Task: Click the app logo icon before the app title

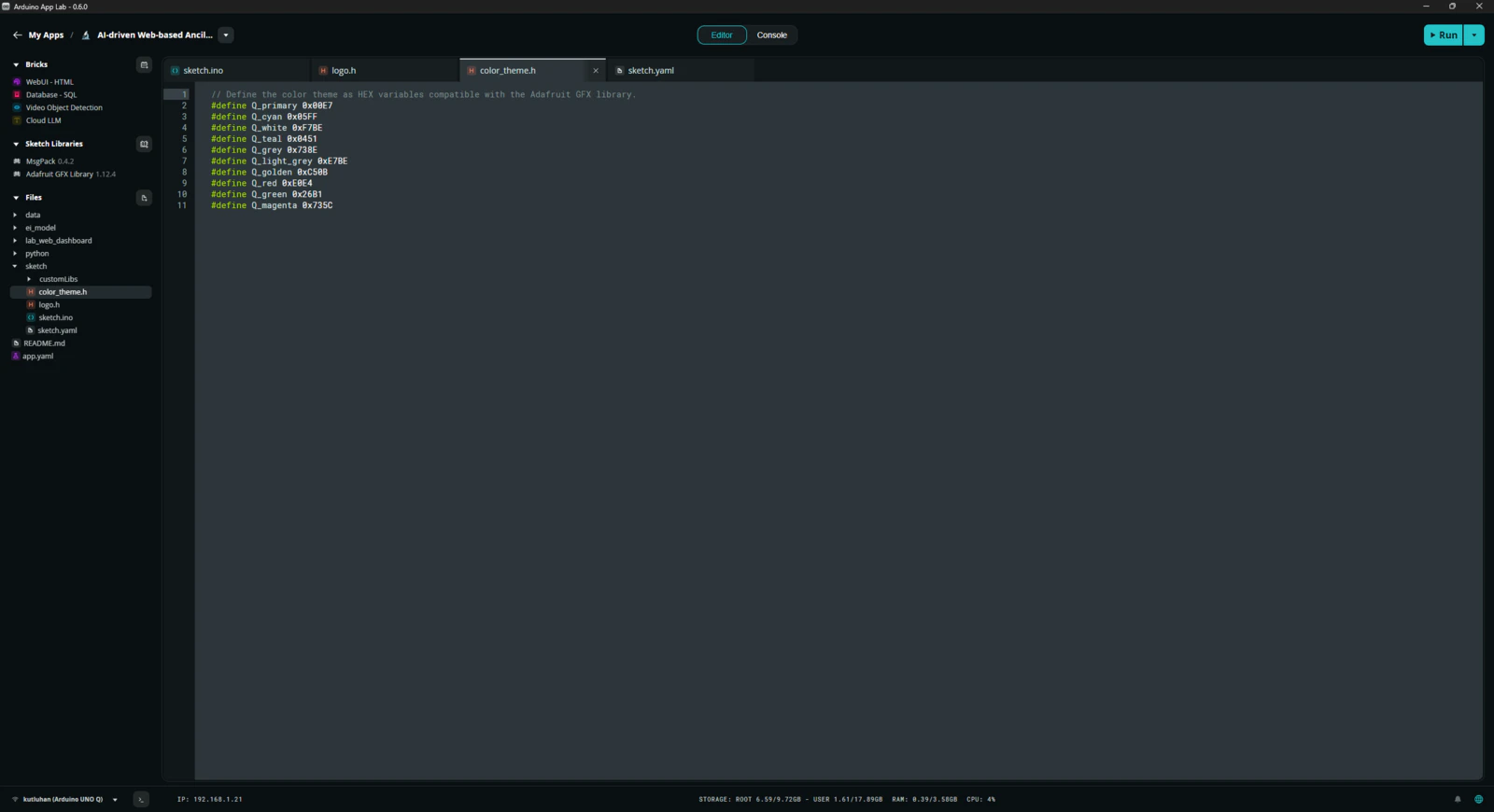Action: [x=86, y=35]
